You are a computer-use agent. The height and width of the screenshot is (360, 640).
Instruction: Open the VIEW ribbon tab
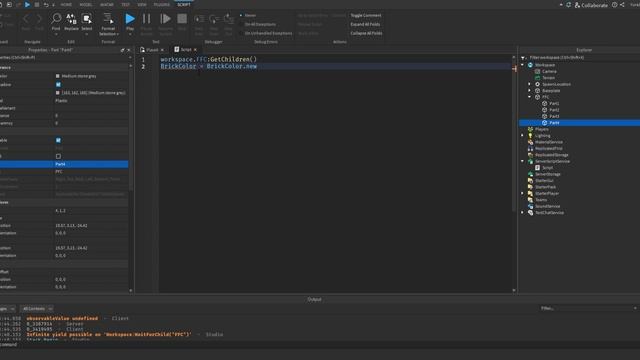[142, 4]
